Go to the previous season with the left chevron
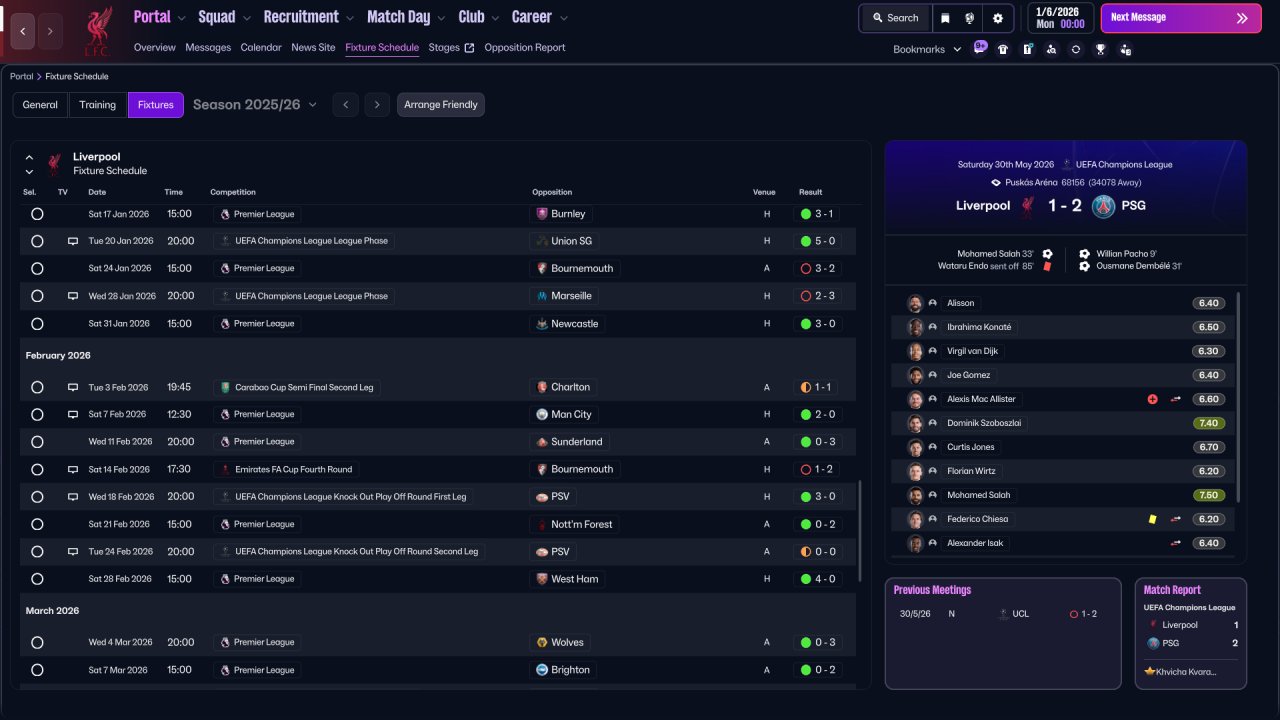 (345, 105)
